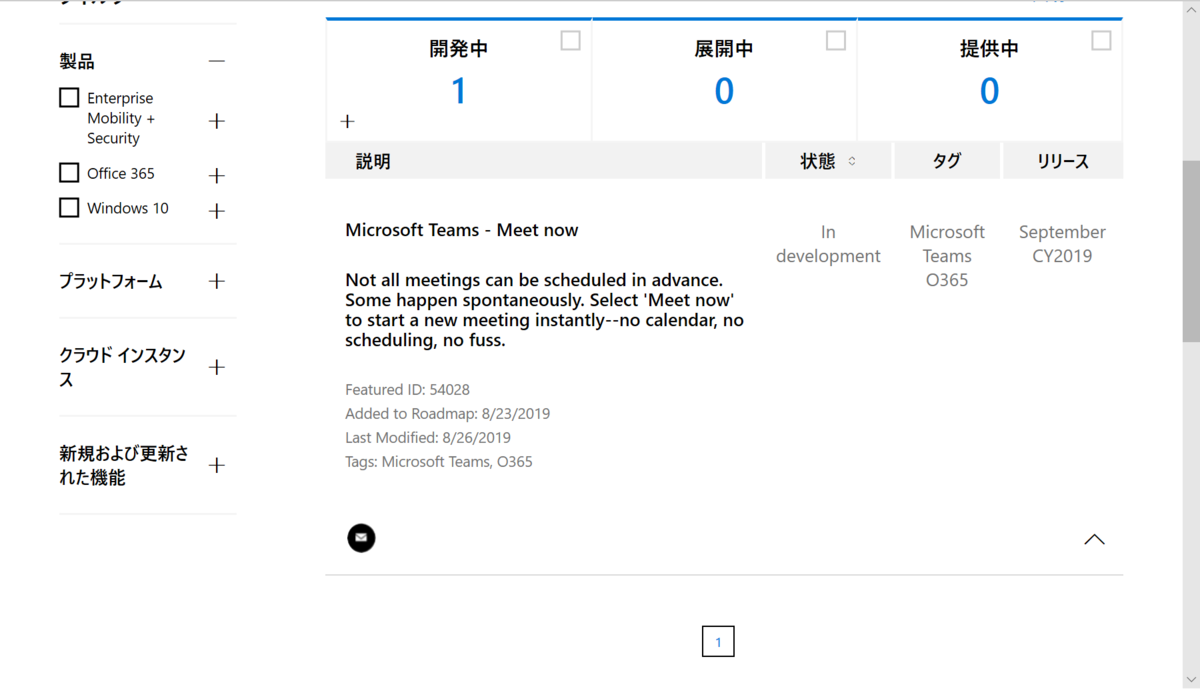The image size is (1200, 689).
Task: Click the Featured ID: 54028 text
Action: point(407,390)
